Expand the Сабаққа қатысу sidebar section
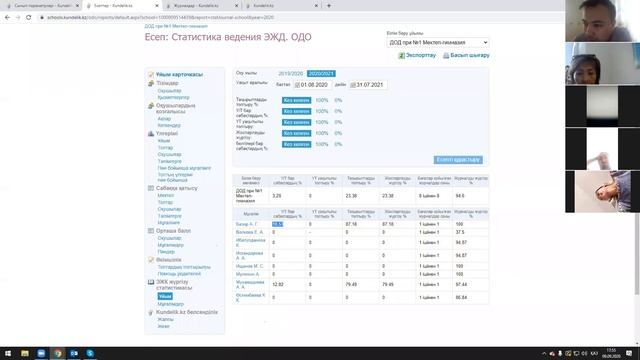The image size is (640, 360). pyautogui.click(x=176, y=188)
